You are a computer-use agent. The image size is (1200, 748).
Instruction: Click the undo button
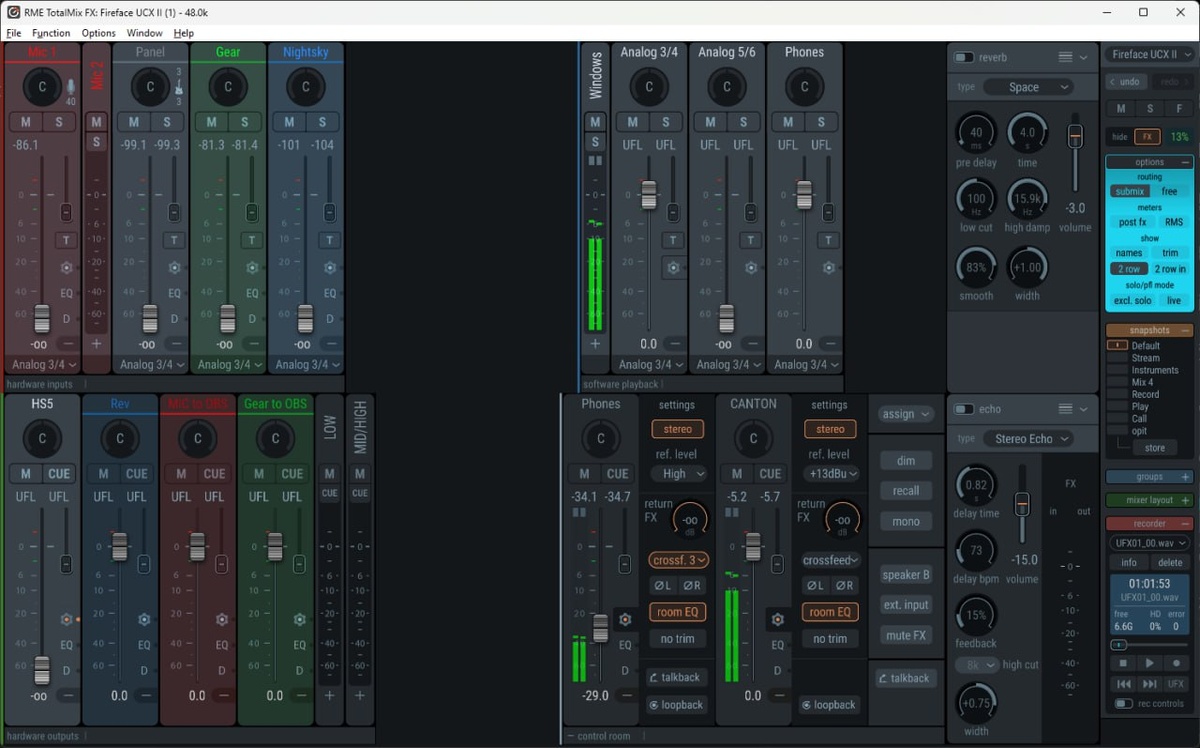[1125, 82]
